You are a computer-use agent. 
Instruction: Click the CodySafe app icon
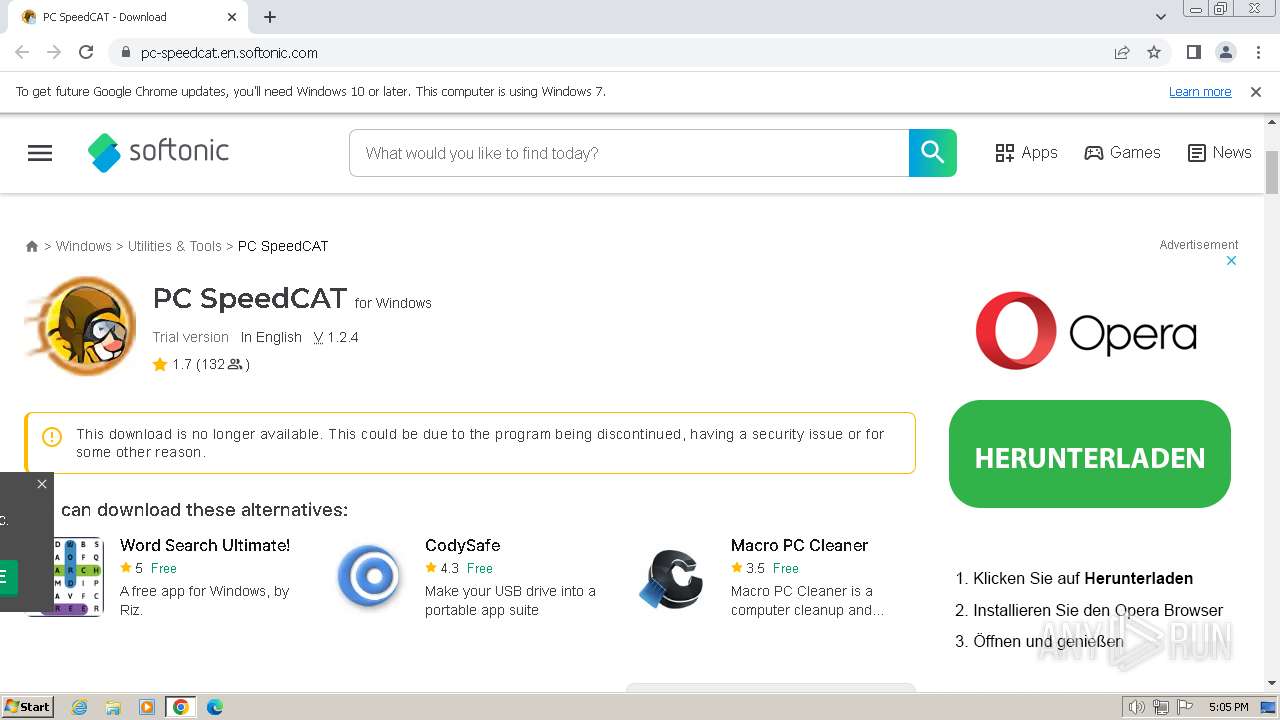pyautogui.click(x=370, y=577)
